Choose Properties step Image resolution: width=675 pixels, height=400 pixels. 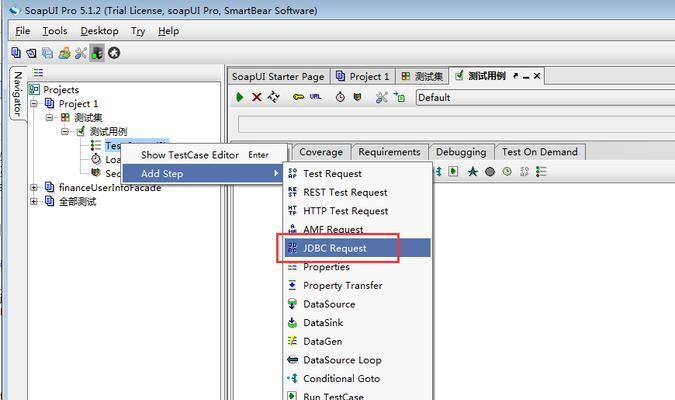(358, 267)
